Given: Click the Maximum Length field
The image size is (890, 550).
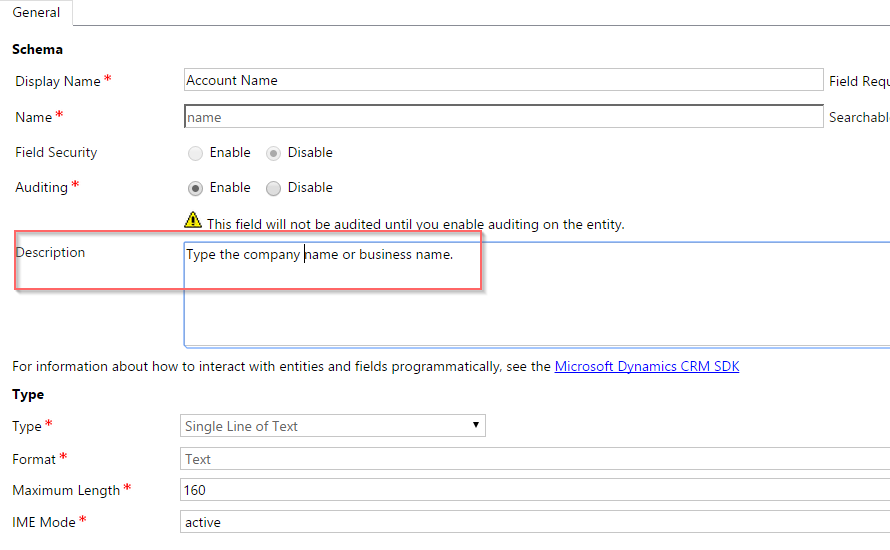Looking at the screenshot, I should [x=535, y=490].
